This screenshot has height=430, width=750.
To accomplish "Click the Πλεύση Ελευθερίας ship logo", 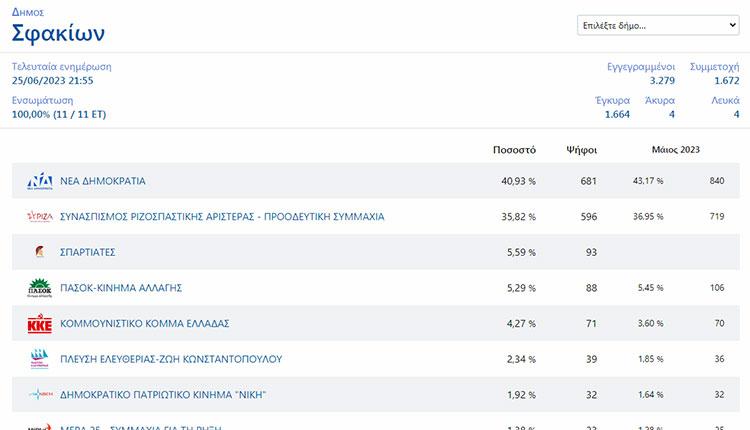I will (39, 359).
